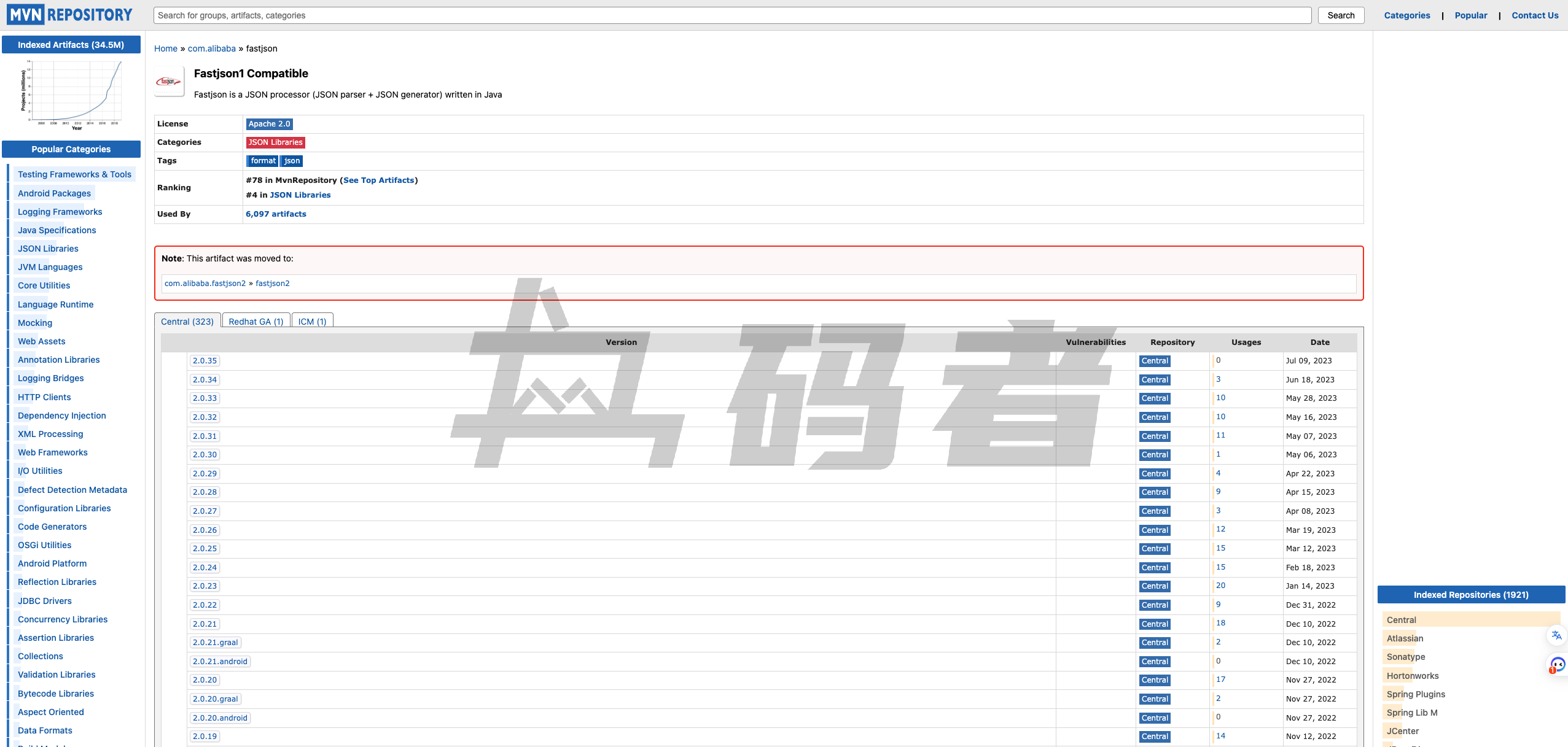This screenshot has height=747, width=1568.
Task: Click the MVN Repository logo
Action: (69, 15)
